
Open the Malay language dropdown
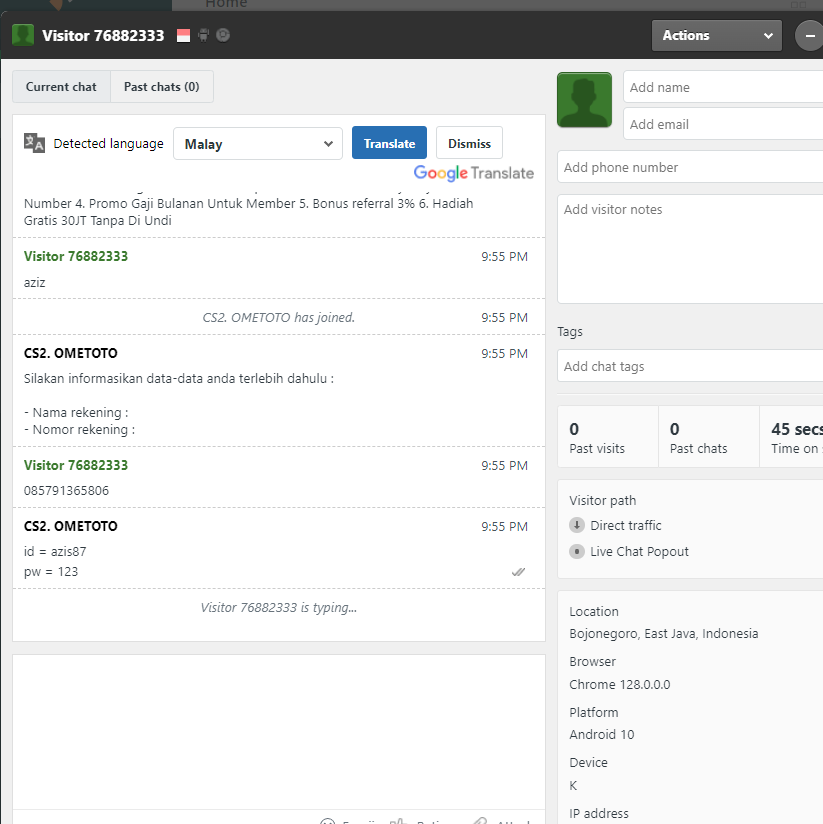coord(258,143)
